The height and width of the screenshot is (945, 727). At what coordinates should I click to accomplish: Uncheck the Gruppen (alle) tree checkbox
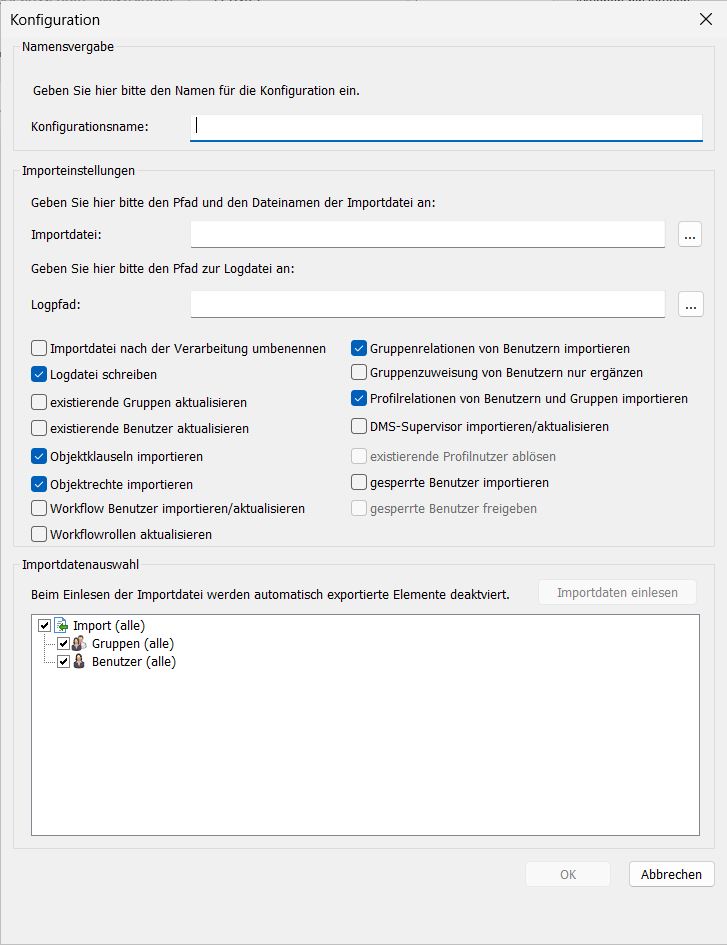pos(63,644)
